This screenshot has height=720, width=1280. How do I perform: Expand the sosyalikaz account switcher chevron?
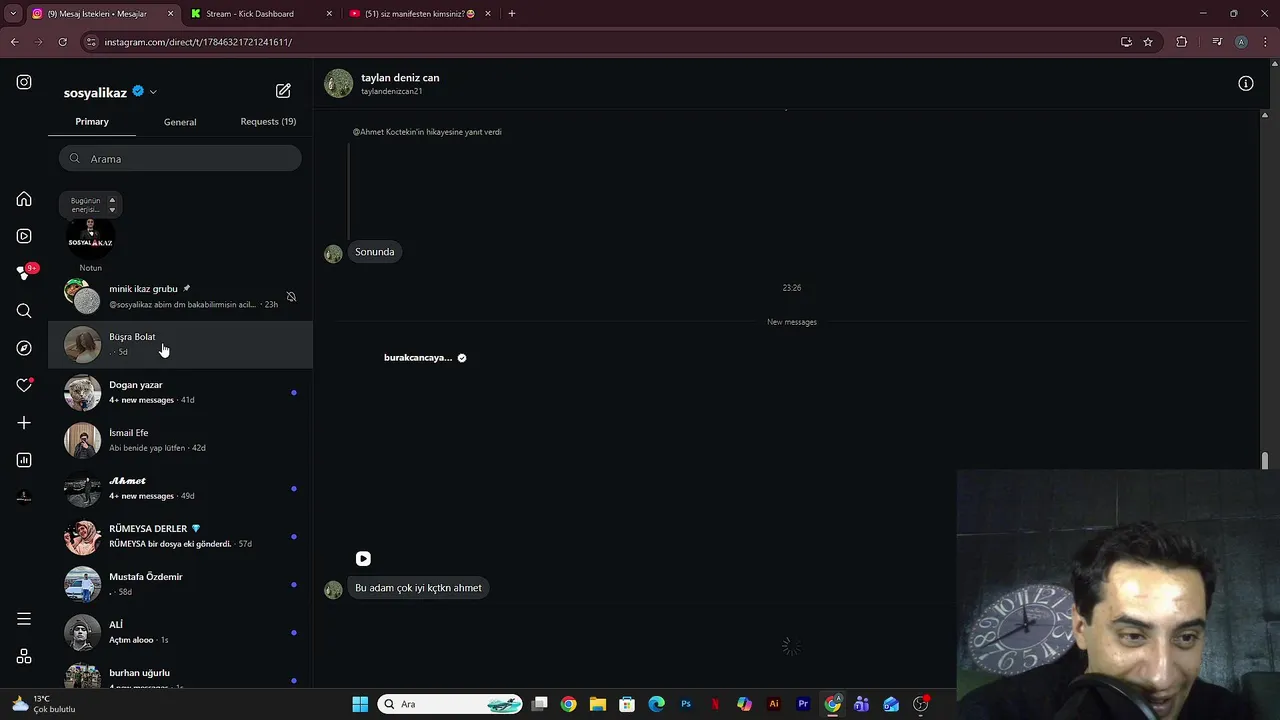point(153,92)
